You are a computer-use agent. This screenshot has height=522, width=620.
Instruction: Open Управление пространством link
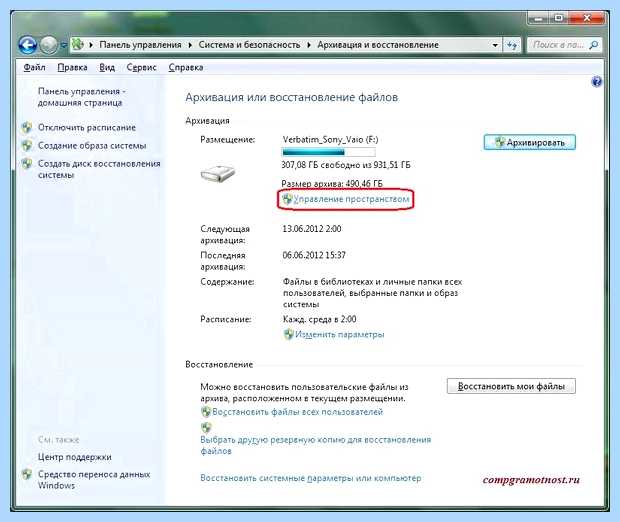[x=351, y=199]
